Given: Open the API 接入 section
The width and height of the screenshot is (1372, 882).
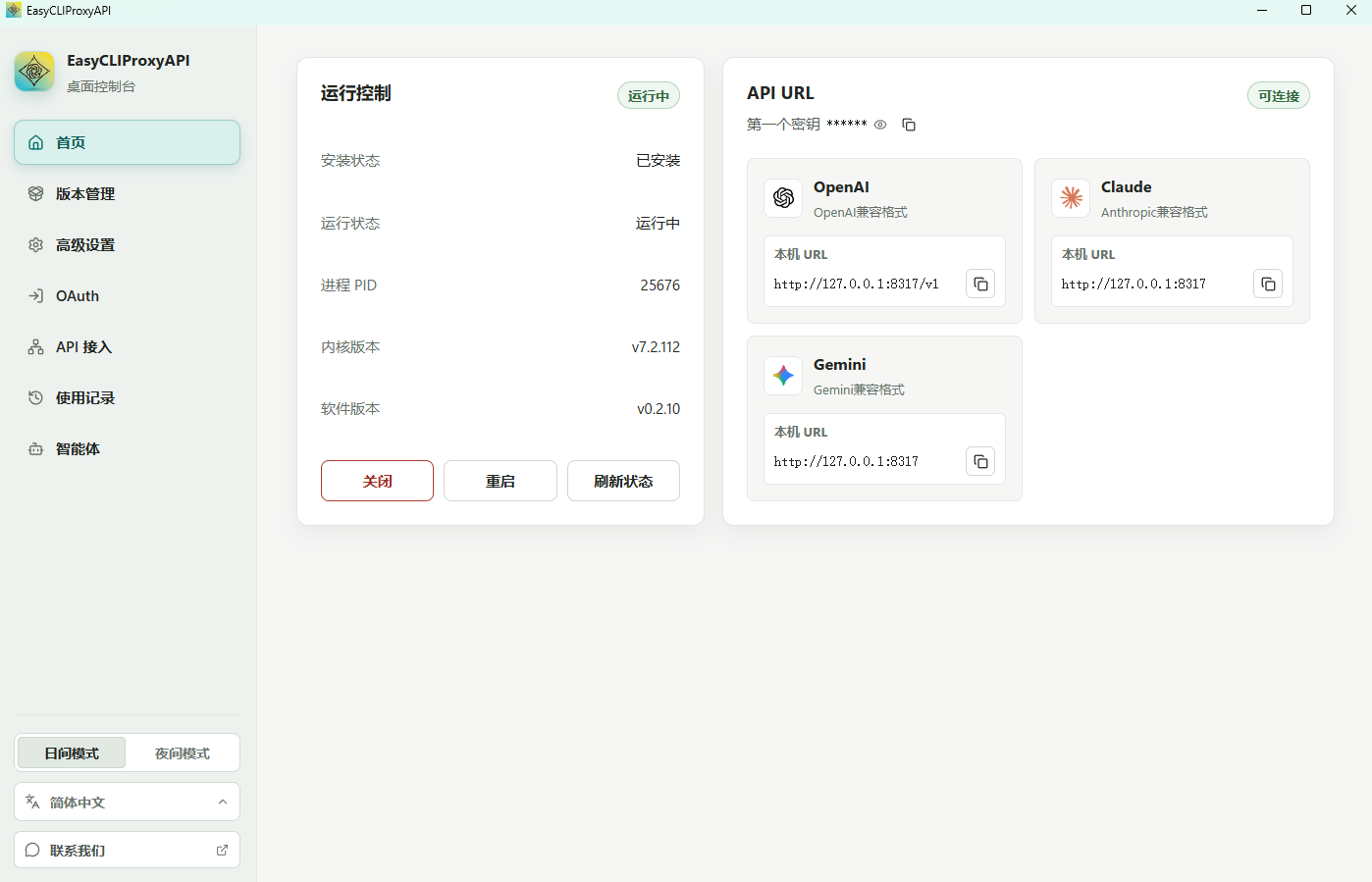Looking at the screenshot, I should point(127,346).
